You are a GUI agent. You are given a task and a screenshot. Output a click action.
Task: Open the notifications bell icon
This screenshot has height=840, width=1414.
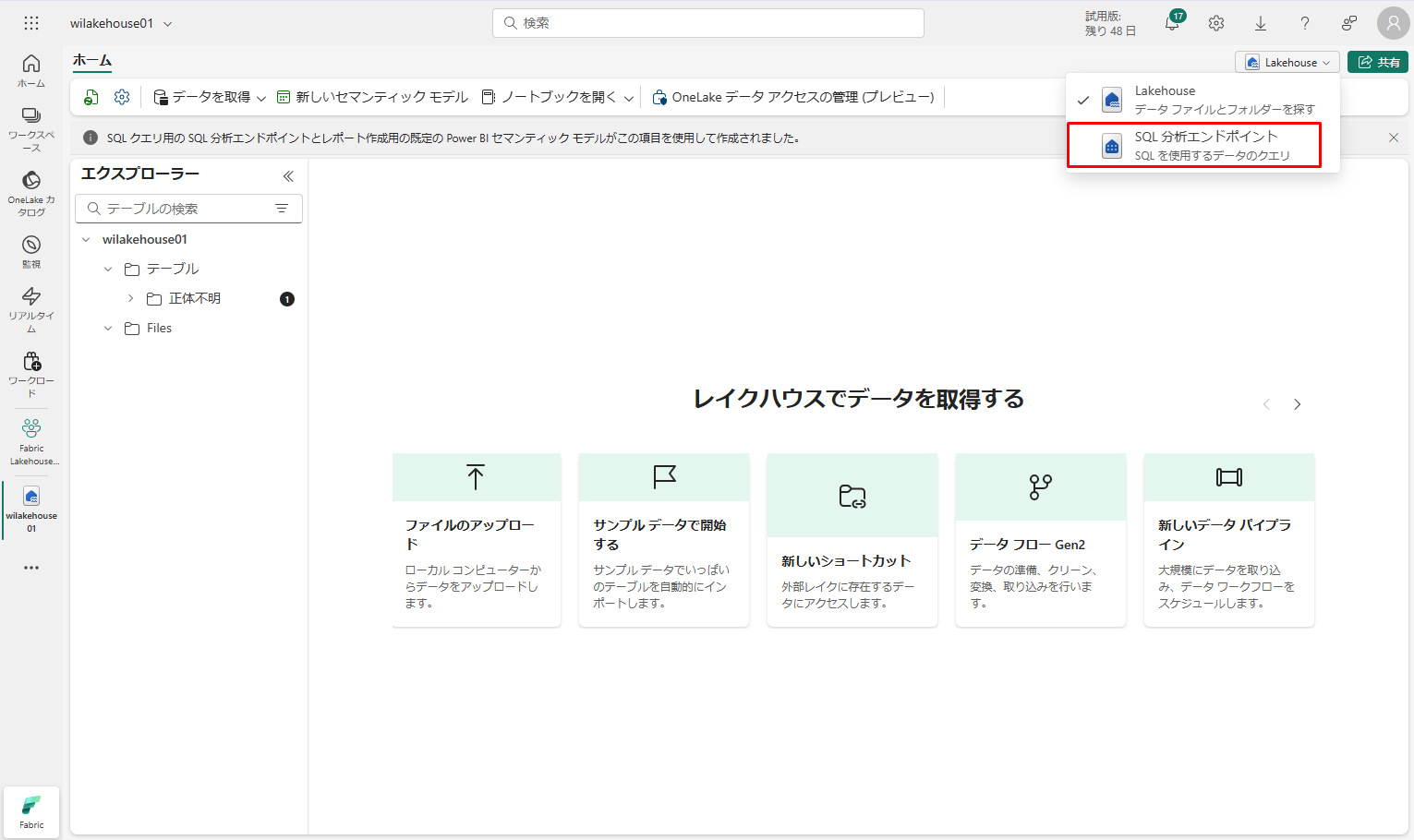point(1171,24)
